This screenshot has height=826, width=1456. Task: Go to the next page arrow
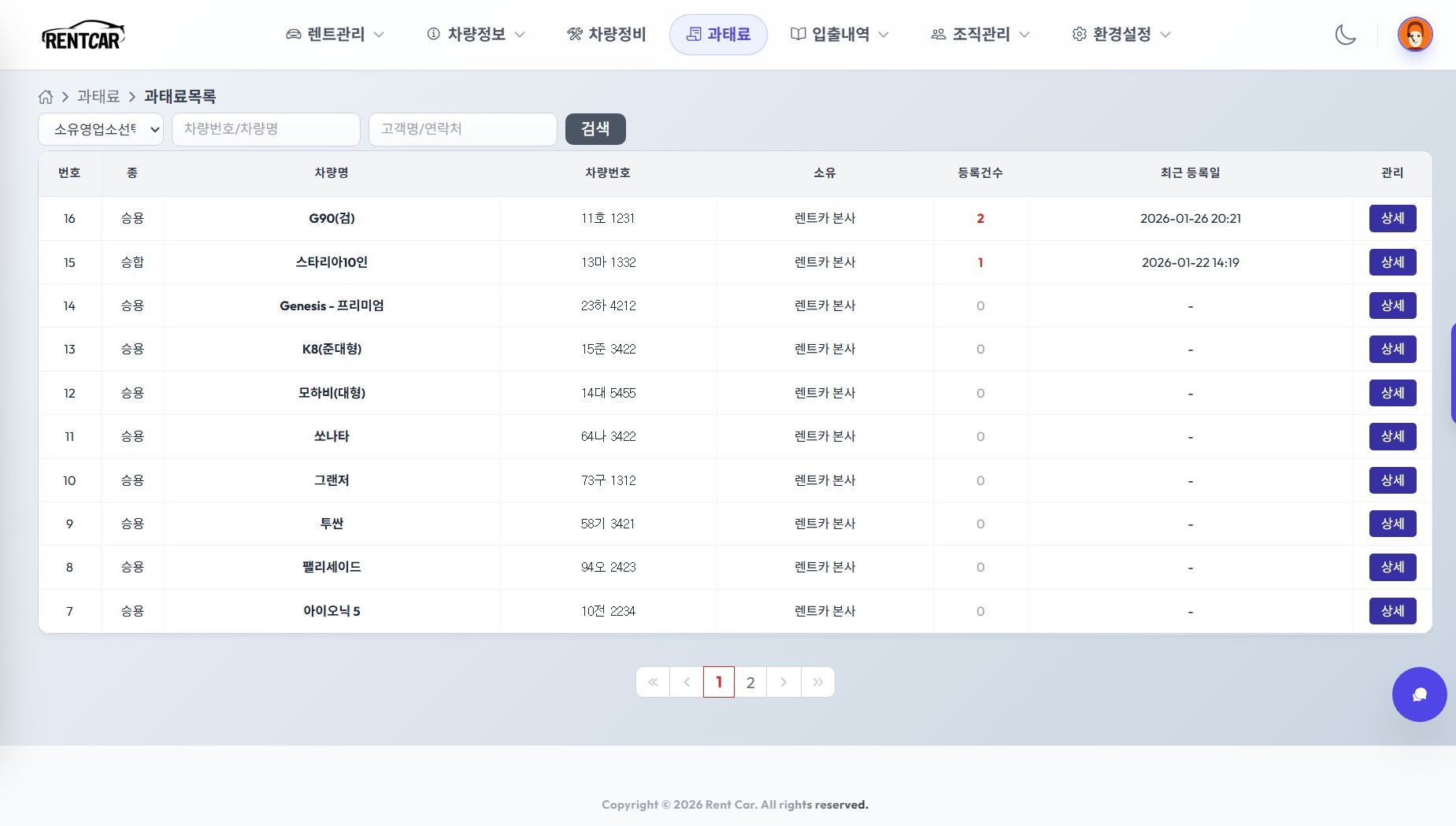point(784,682)
